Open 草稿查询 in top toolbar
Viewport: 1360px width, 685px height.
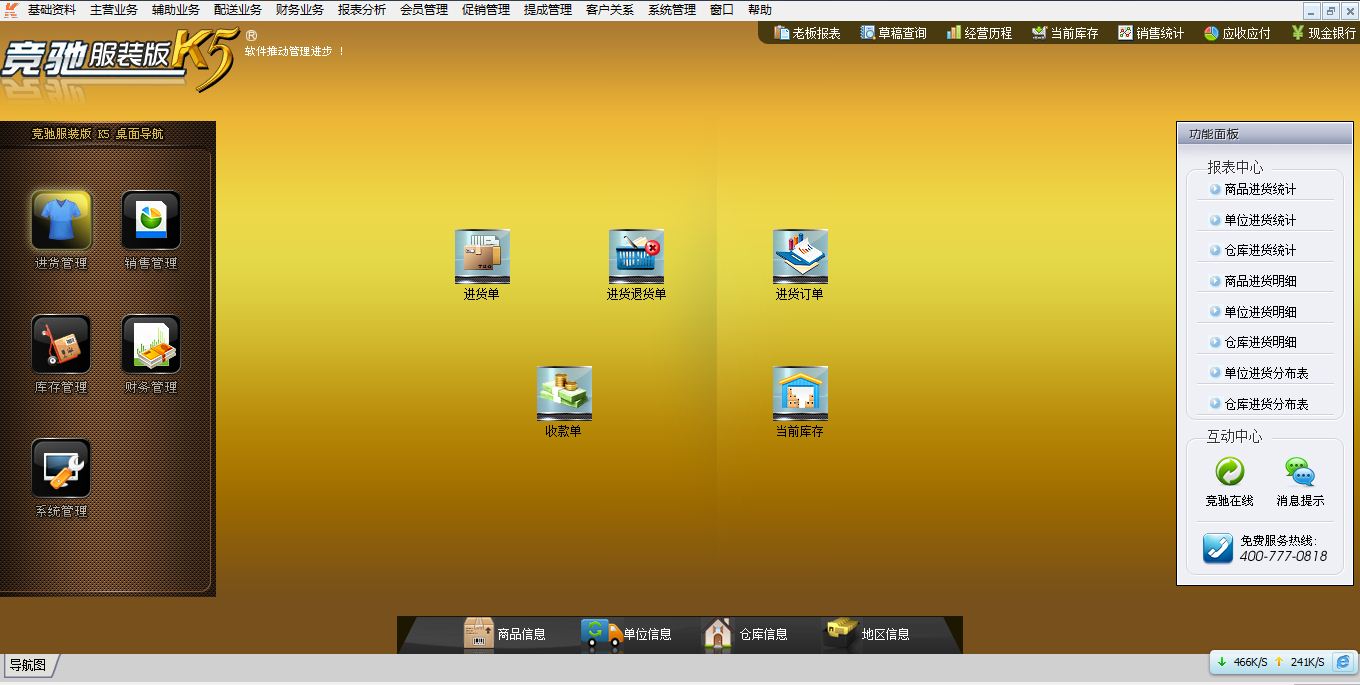point(894,33)
